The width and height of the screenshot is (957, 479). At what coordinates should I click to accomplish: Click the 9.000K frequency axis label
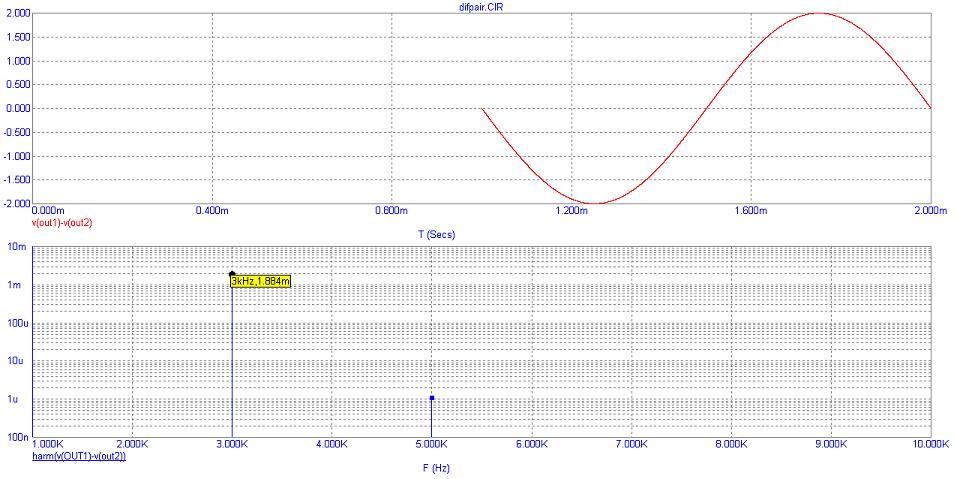pyautogui.click(x=831, y=445)
